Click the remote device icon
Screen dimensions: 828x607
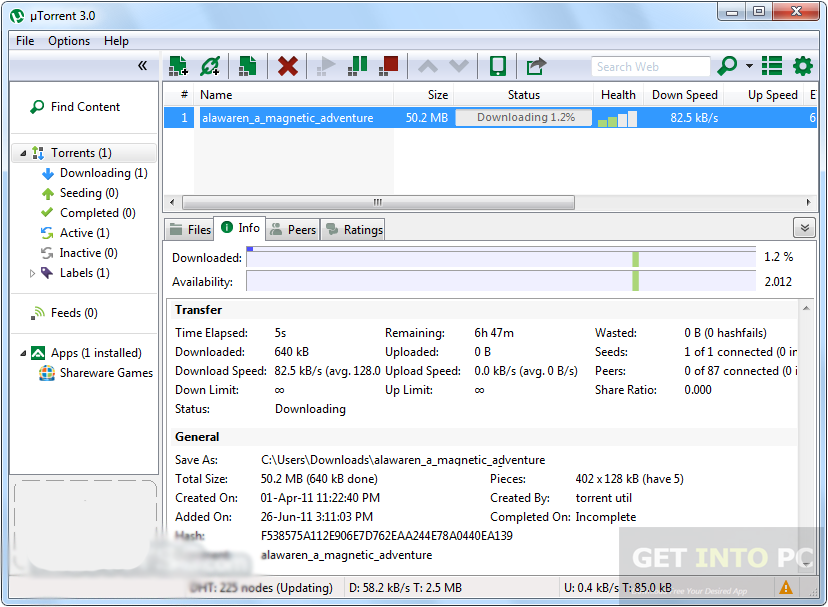[497, 66]
